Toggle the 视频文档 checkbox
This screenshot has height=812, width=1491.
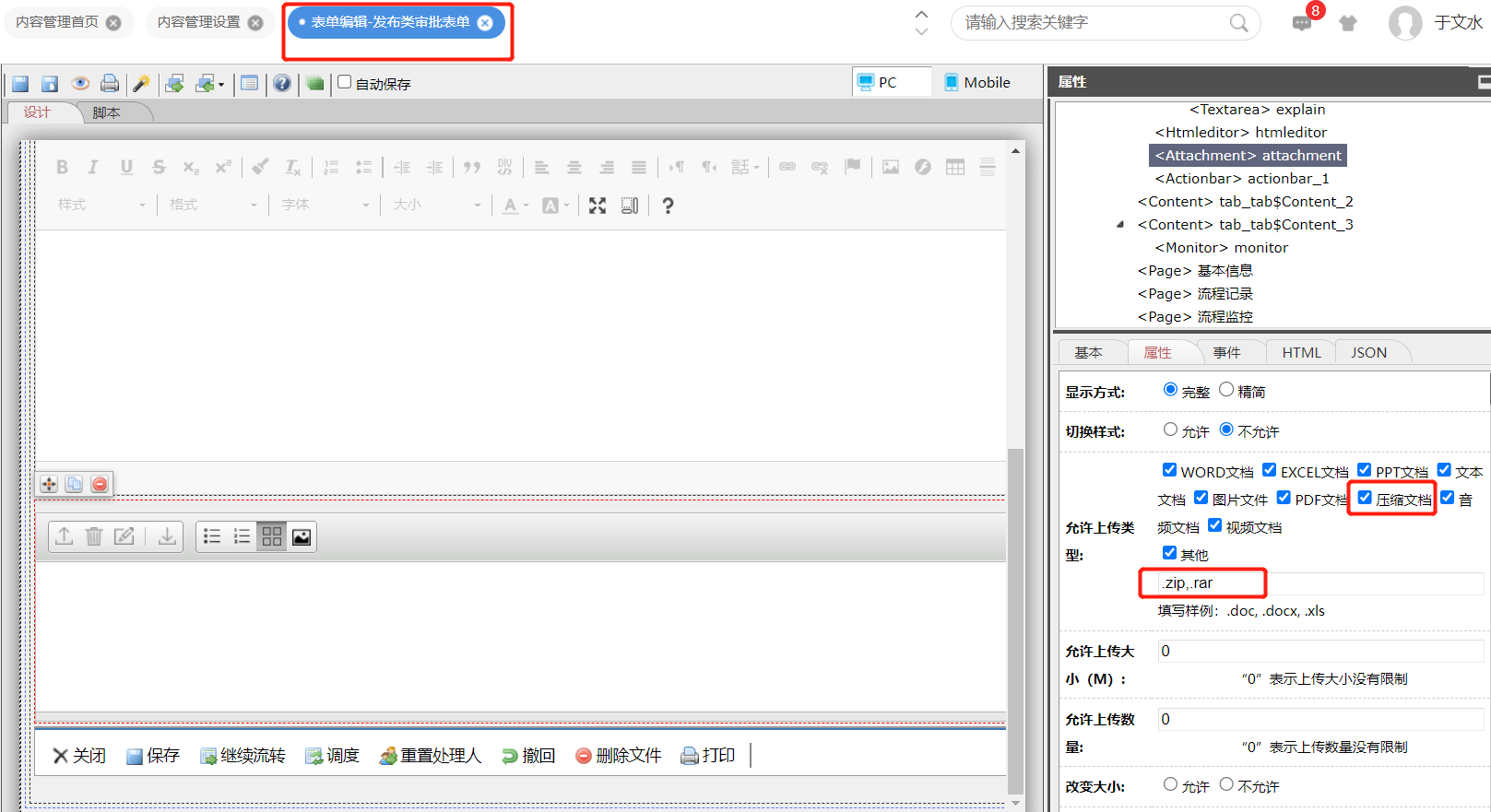pyautogui.click(x=1214, y=525)
